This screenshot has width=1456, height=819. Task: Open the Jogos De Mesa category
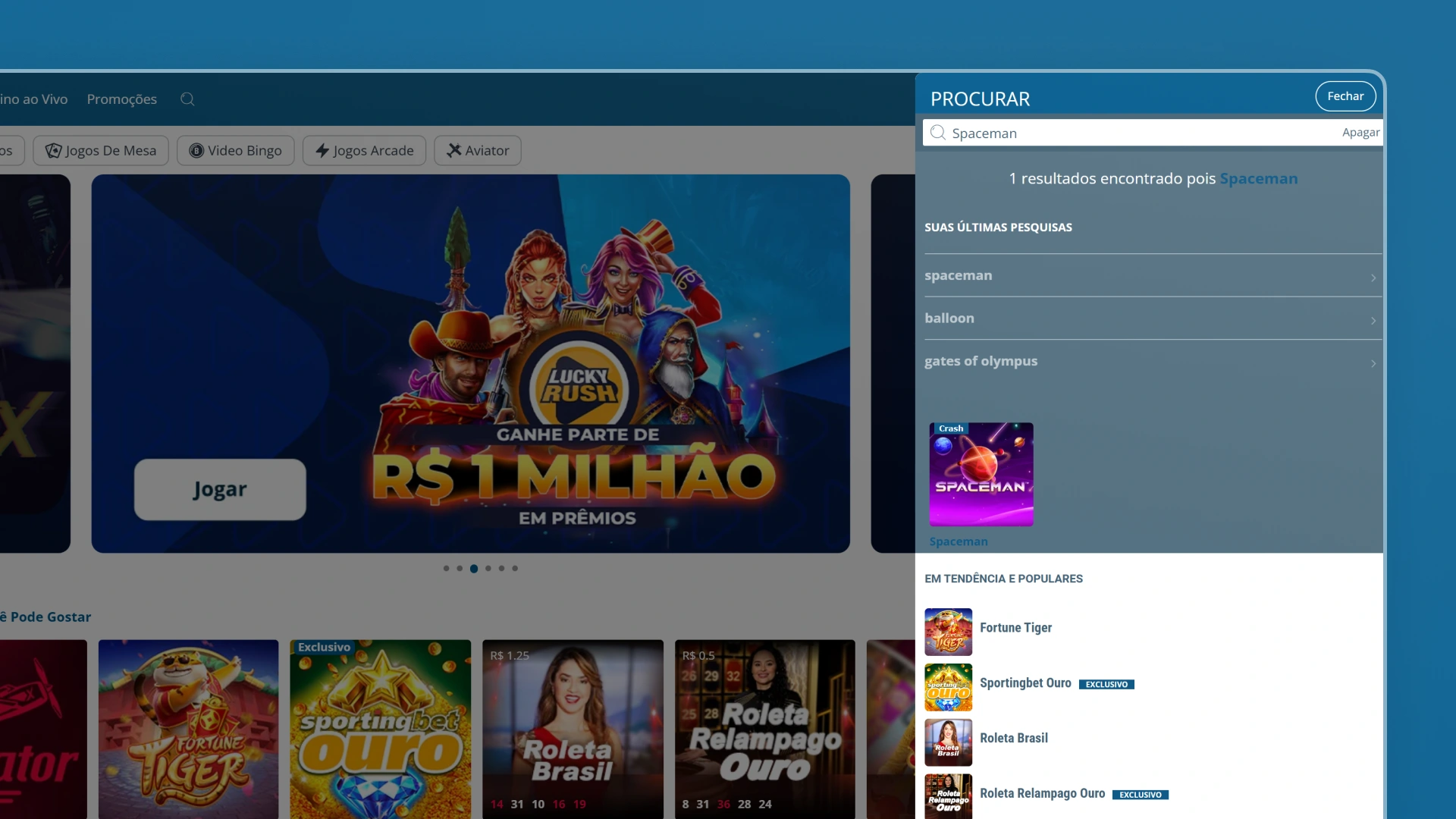[101, 150]
